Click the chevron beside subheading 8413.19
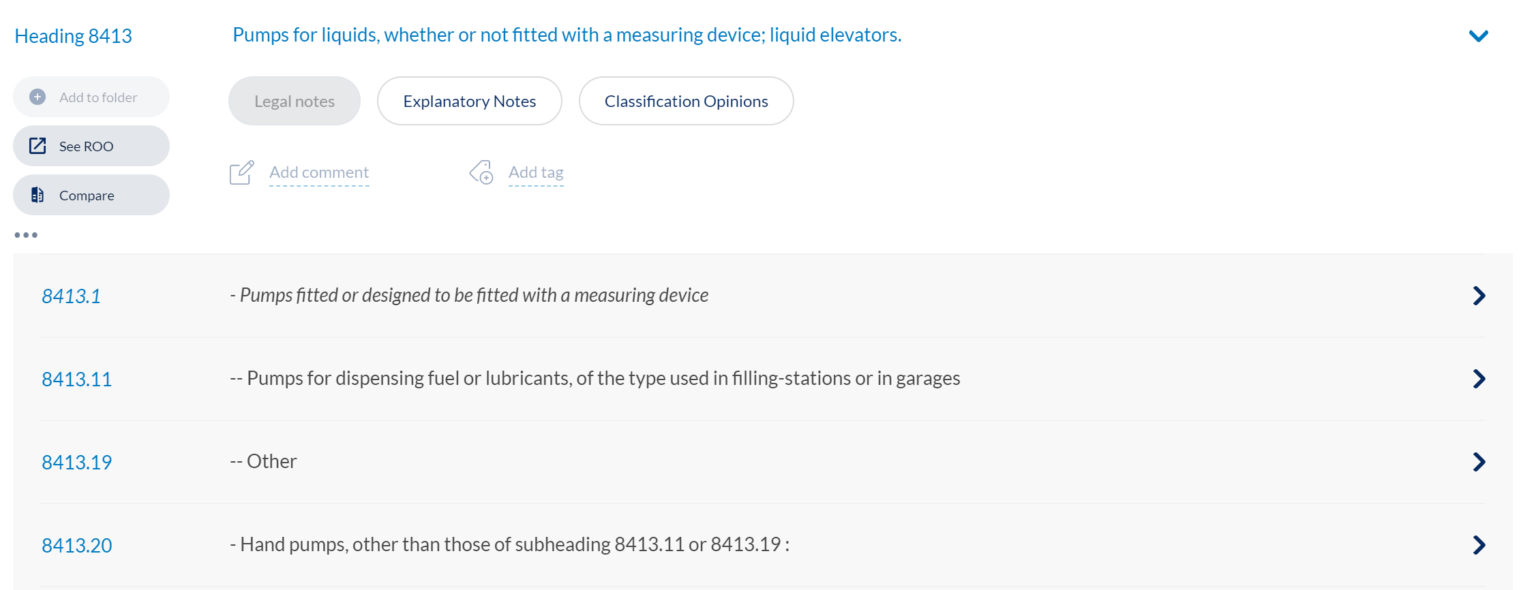1536x590 pixels. click(1478, 461)
